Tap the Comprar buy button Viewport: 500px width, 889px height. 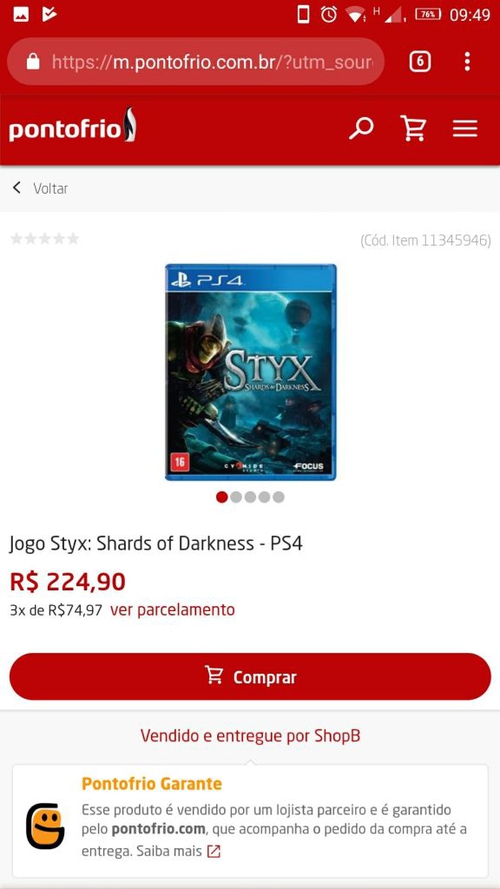click(x=250, y=677)
